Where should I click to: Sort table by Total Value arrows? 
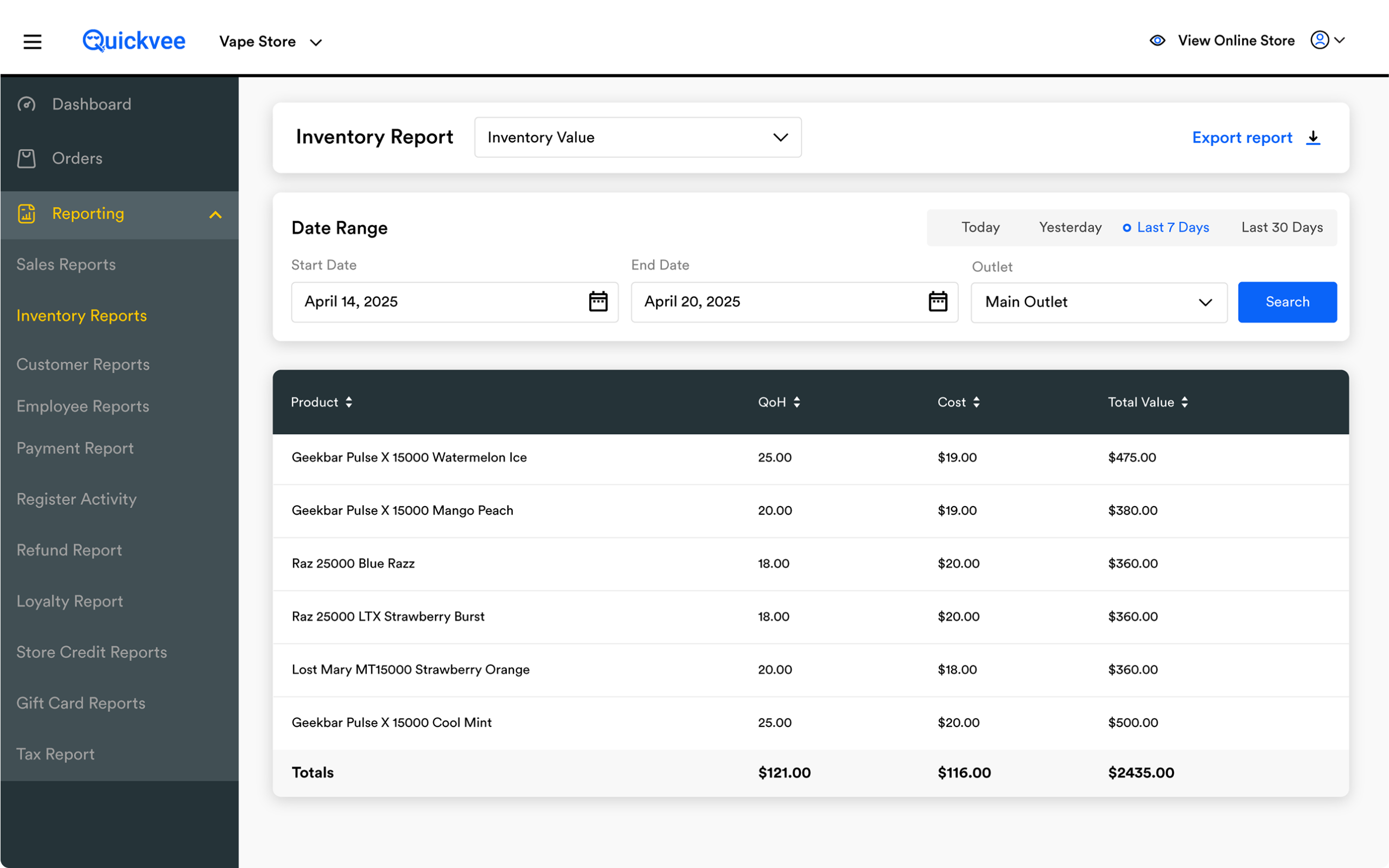click(1184, 403)
